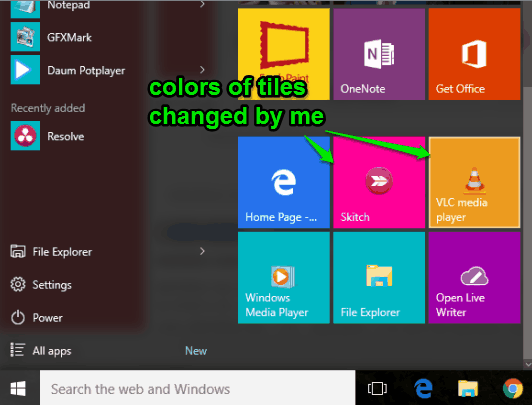Click the Recently added heading
532x405 pixels.
48,108
